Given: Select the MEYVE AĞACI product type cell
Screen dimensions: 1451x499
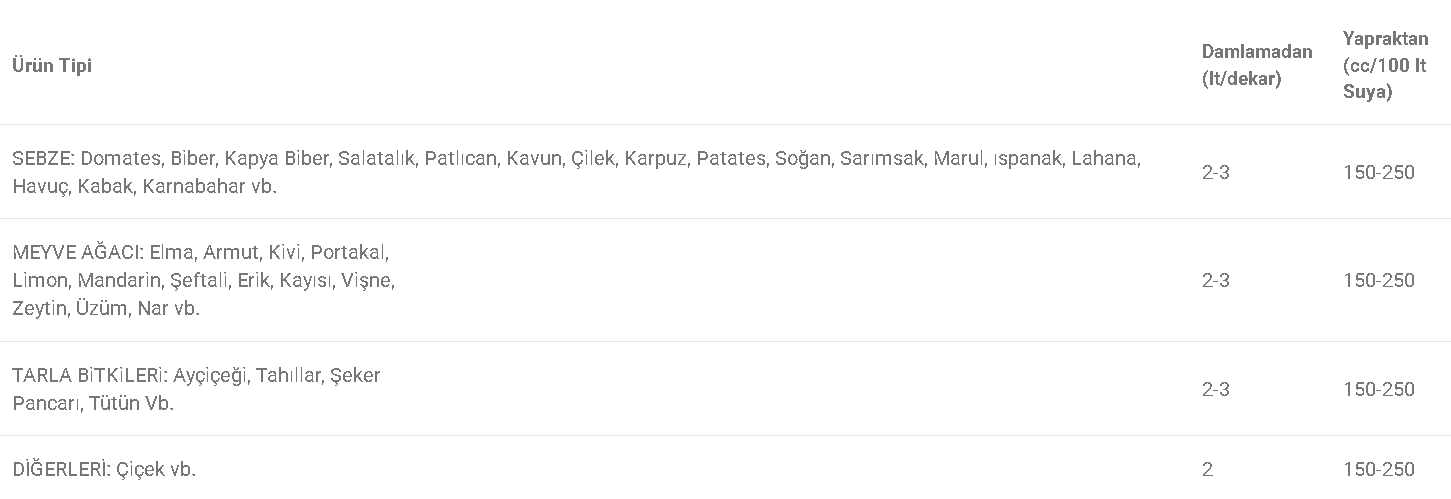Looking at the screenshot, I should pyautogui.click(x=204, y=280).
